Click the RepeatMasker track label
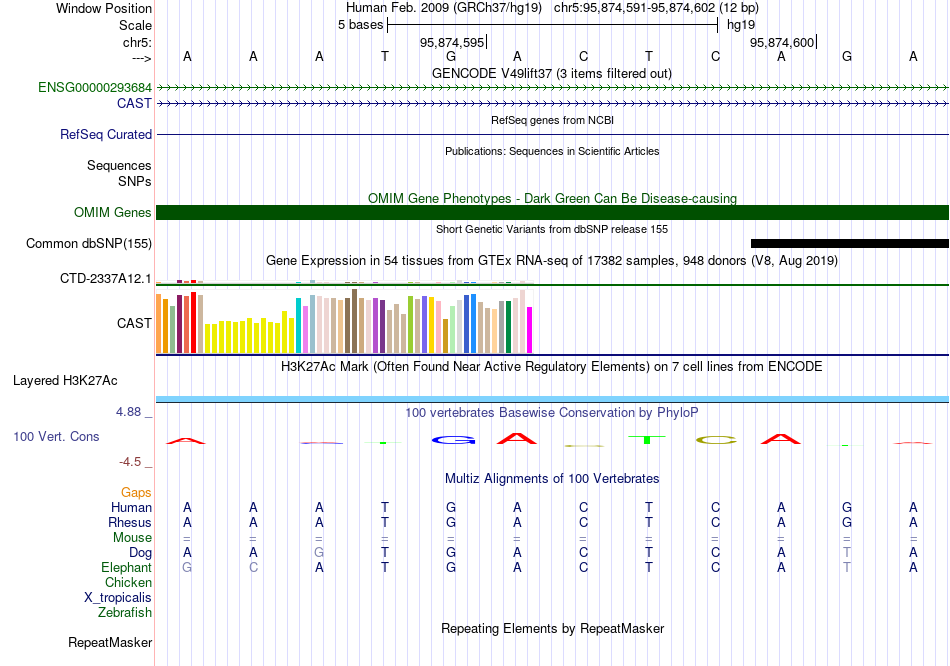950x666 pixels. click(x=110, y=642)
